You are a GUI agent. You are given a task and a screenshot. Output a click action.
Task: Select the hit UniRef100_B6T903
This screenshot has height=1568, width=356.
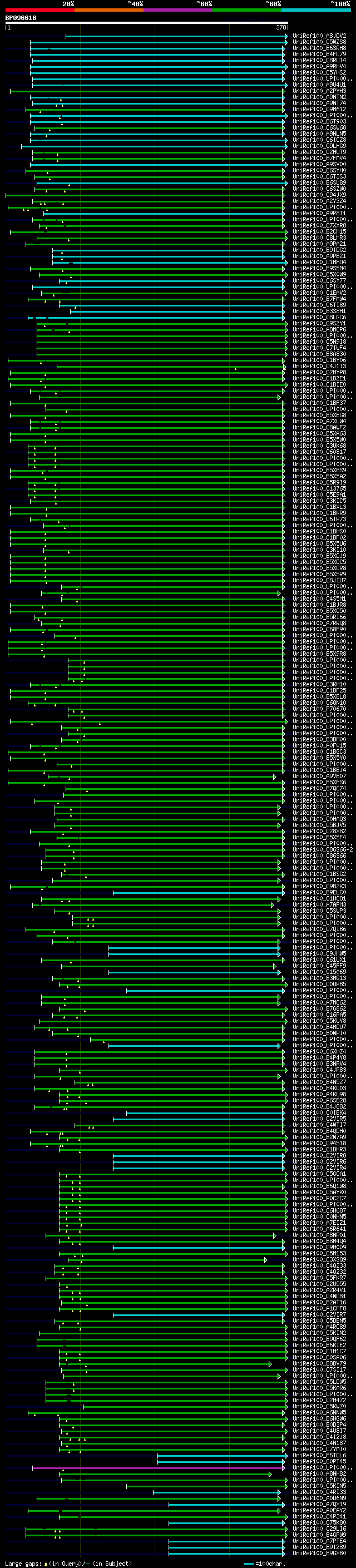coord(319,122)
